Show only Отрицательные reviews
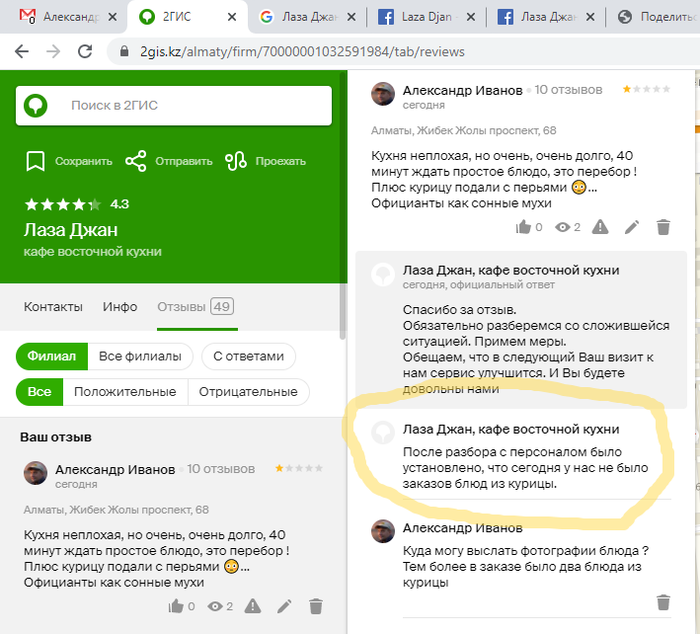This screenshot has width=700, height=634. coord(248,392)
